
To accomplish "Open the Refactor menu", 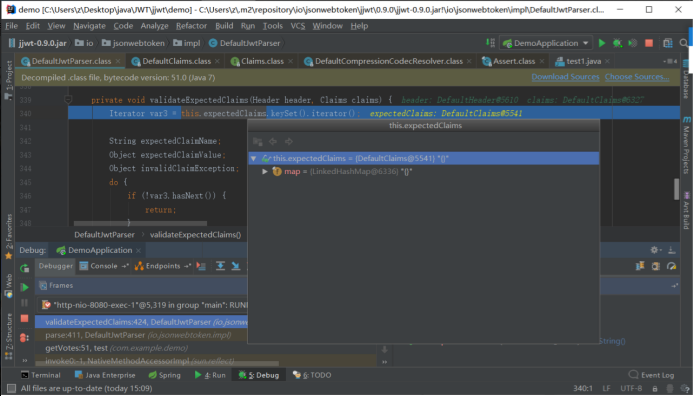I will [x=191, y=26].
